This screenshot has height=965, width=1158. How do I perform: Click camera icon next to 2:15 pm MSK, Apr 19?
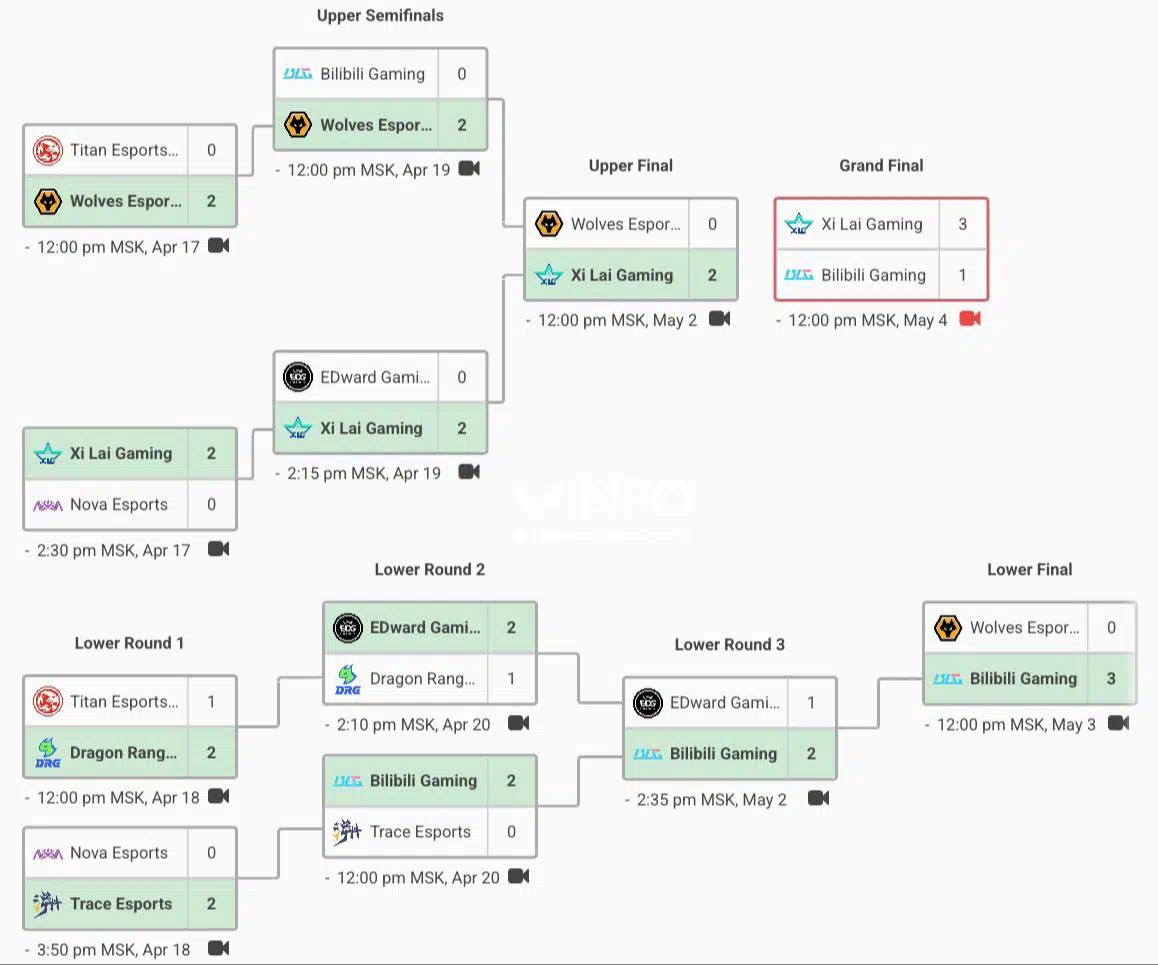pos(469,472)
